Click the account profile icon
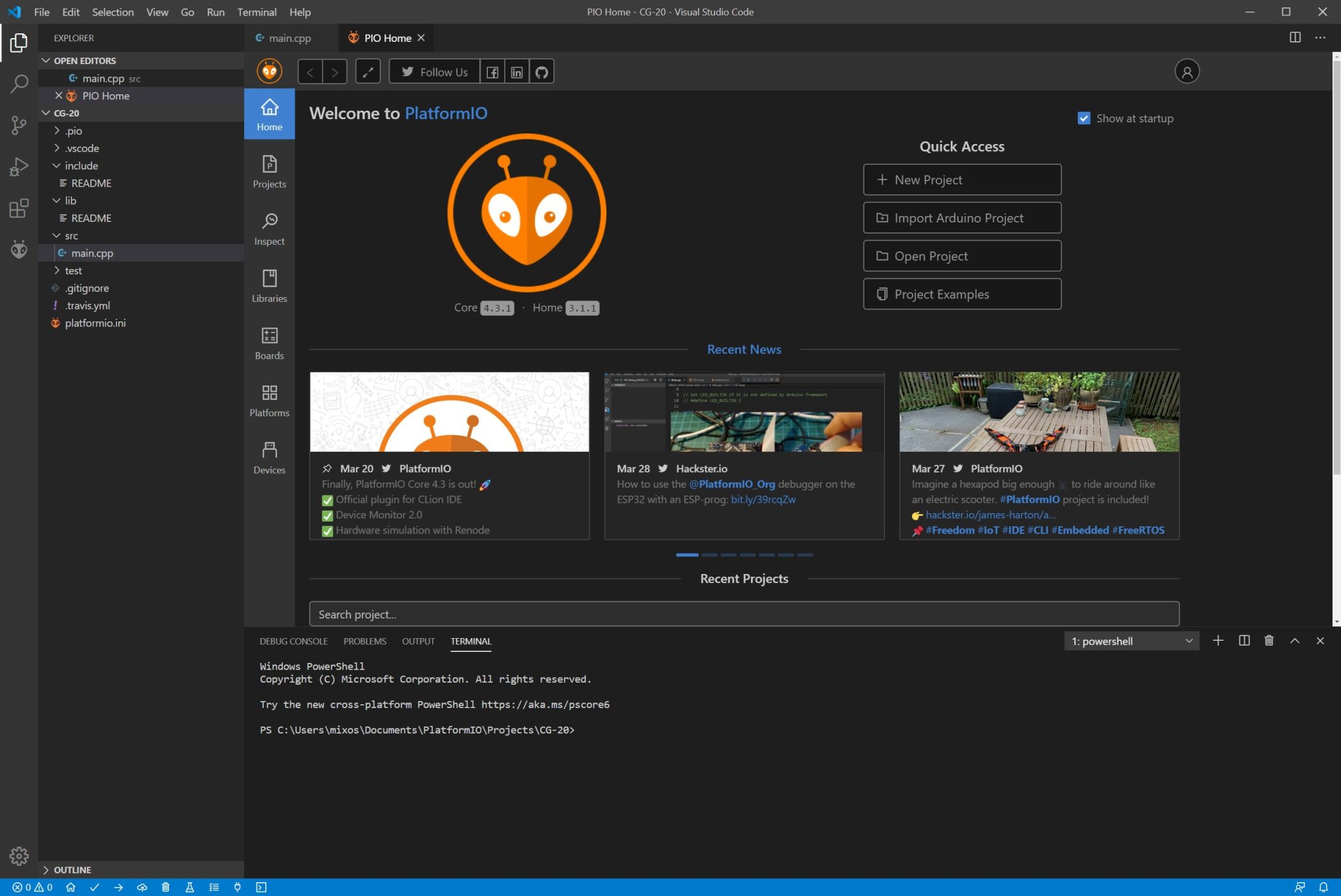The width and height of the screenshot is (1341, 896). click(1186, 71)
